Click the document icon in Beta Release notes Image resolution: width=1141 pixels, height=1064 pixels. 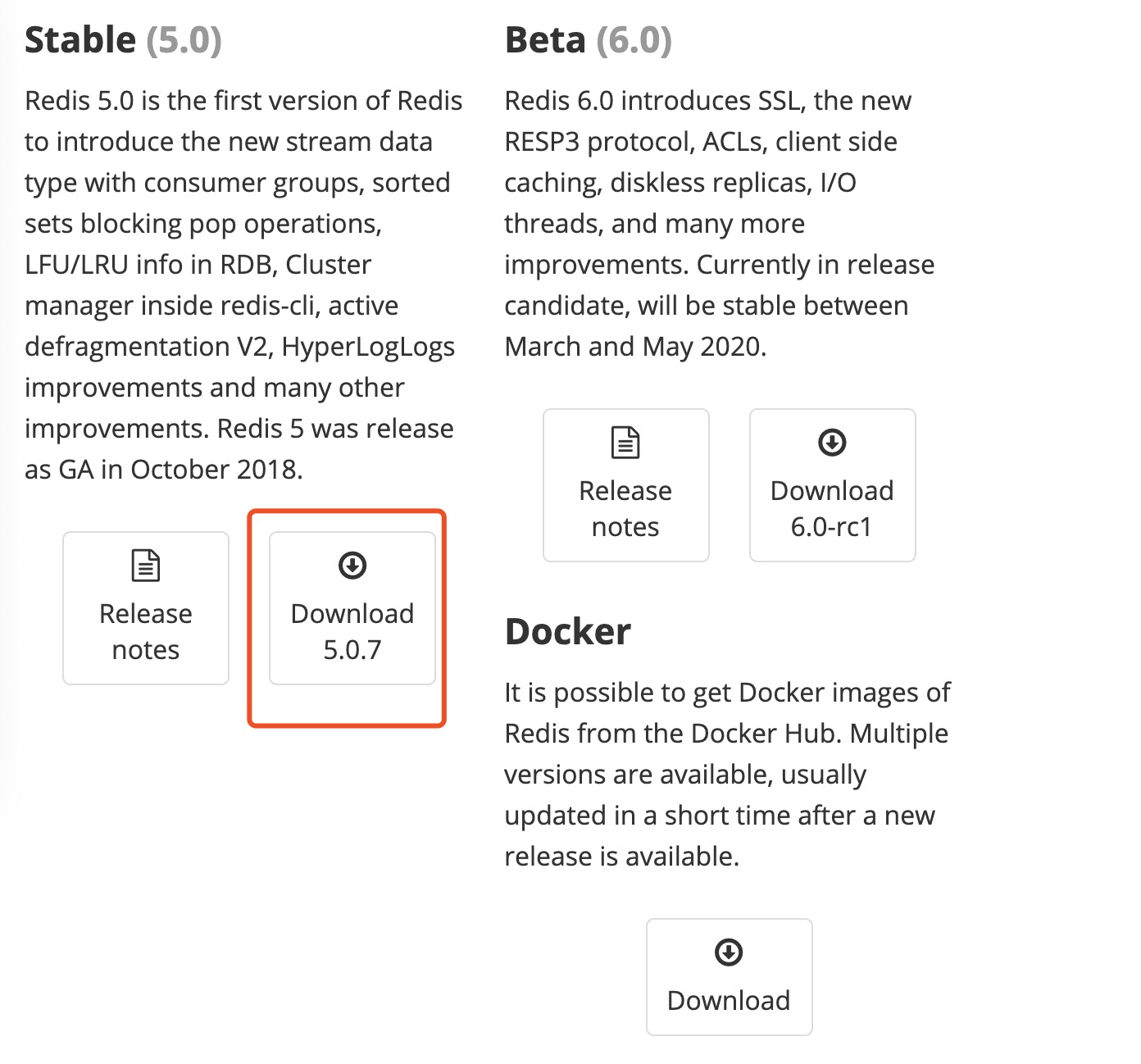(626, 443)
